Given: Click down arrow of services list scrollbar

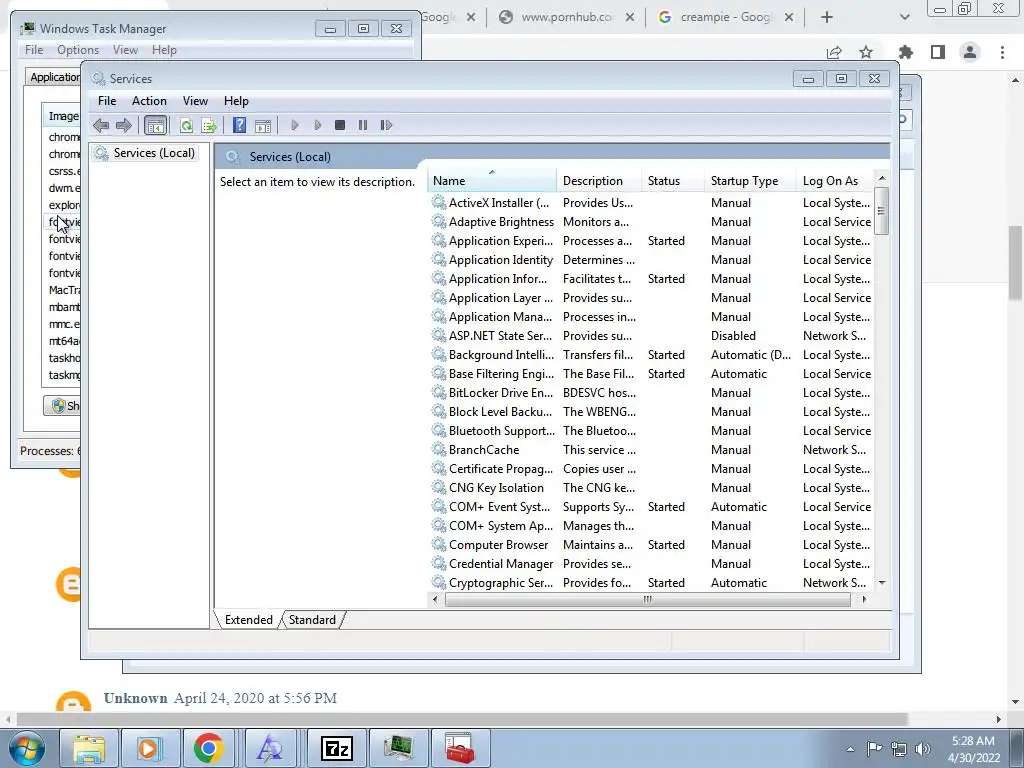Looking at the screenshot, I should pyautogui.click(x=882, y=583).
